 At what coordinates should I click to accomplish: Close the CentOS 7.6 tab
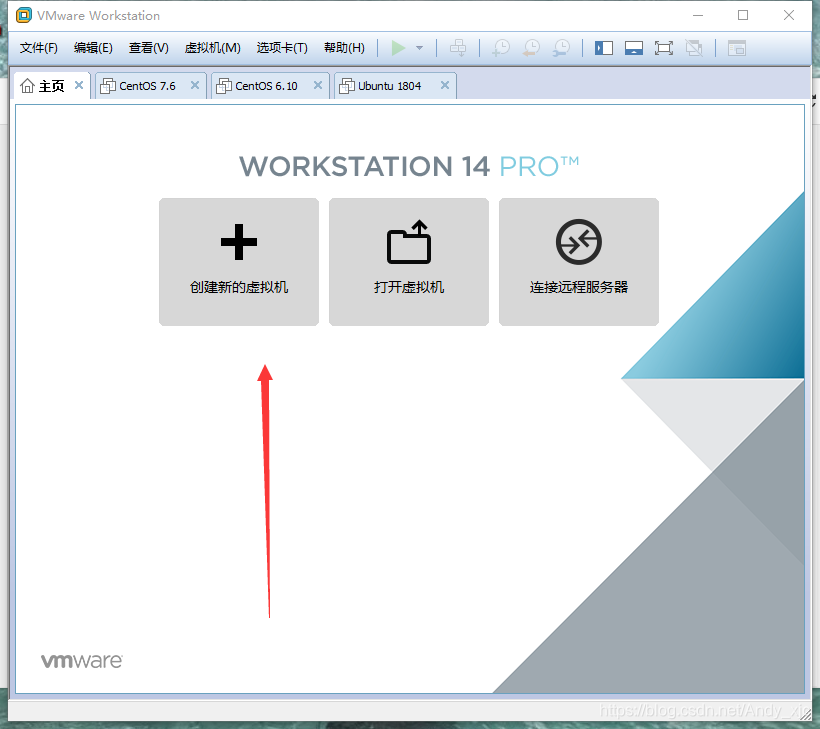coord(195,85)
